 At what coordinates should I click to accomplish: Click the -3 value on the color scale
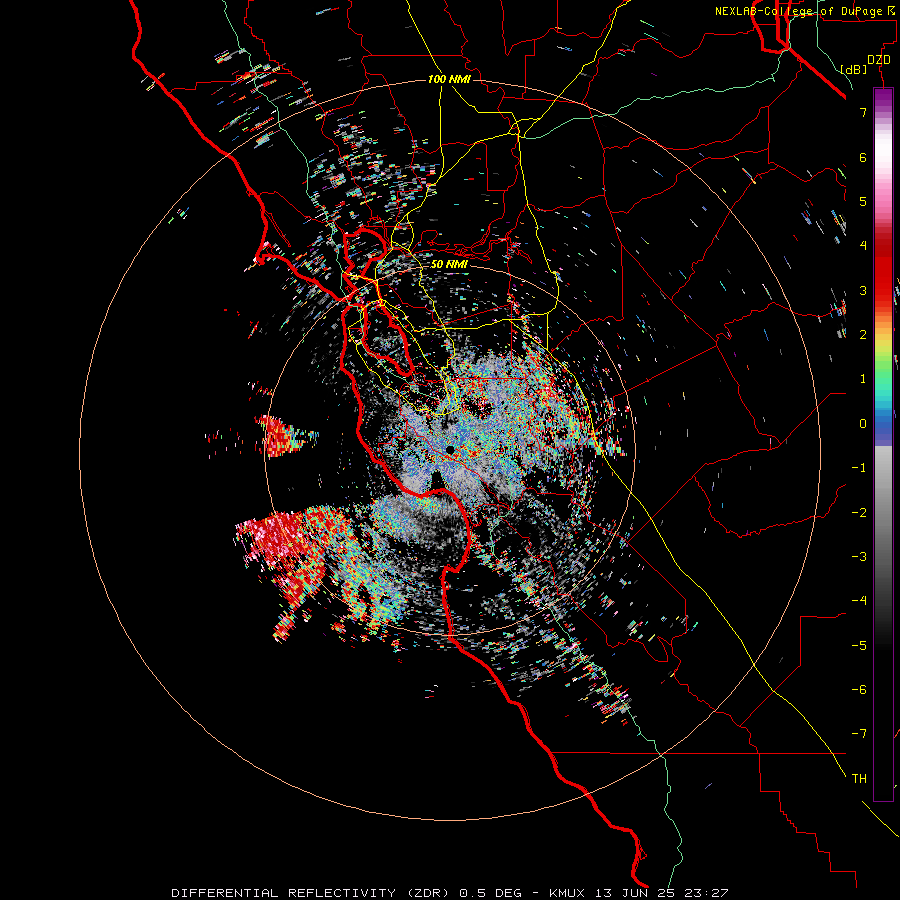pyautogui.click(x=859, y=557)
